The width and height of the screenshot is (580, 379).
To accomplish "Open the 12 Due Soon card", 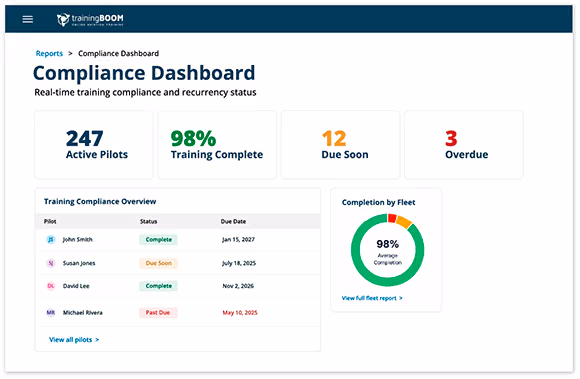I will (340, 145).
